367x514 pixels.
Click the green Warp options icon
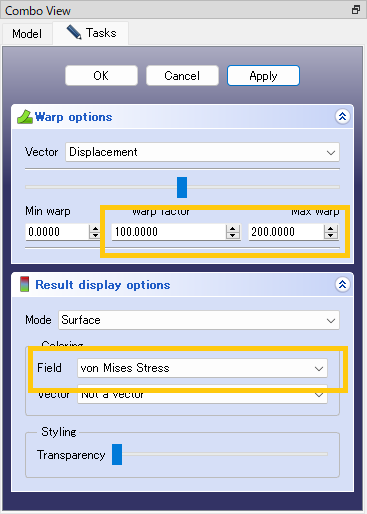(x=25, y=117)
